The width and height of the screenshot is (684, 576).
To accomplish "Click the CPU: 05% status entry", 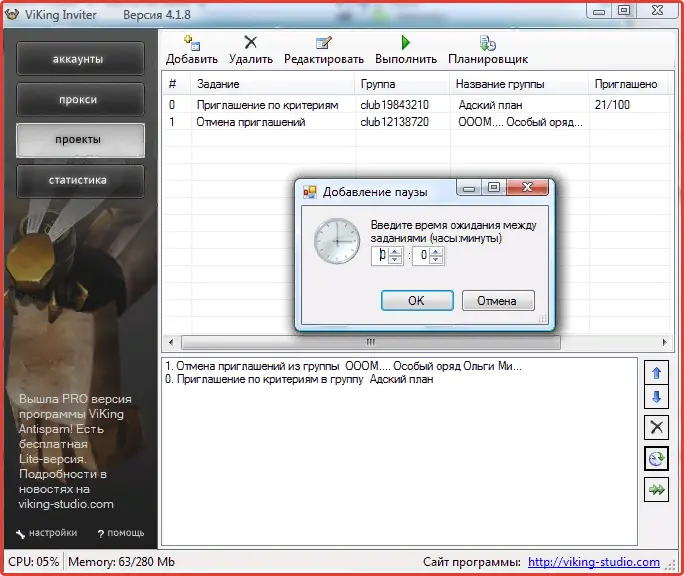I will click(34, 562).
